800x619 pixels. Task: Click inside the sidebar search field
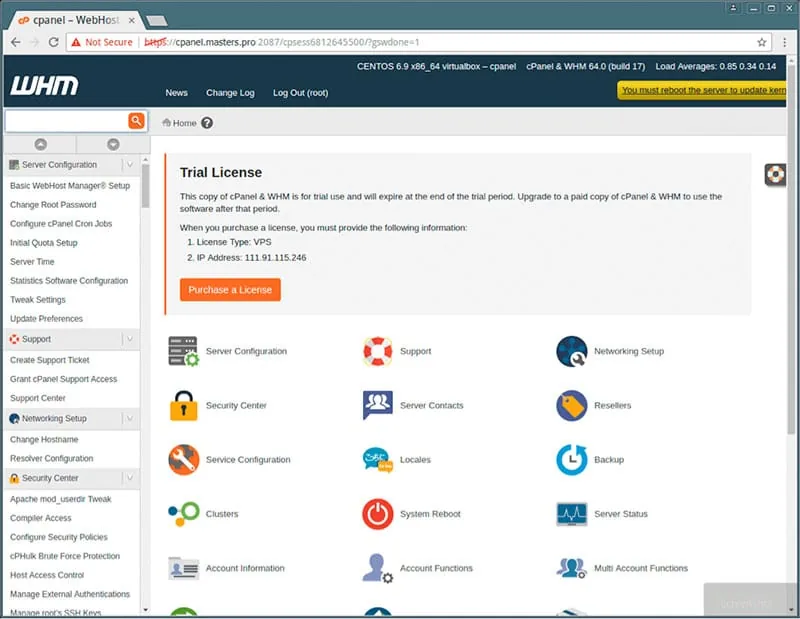60,119
